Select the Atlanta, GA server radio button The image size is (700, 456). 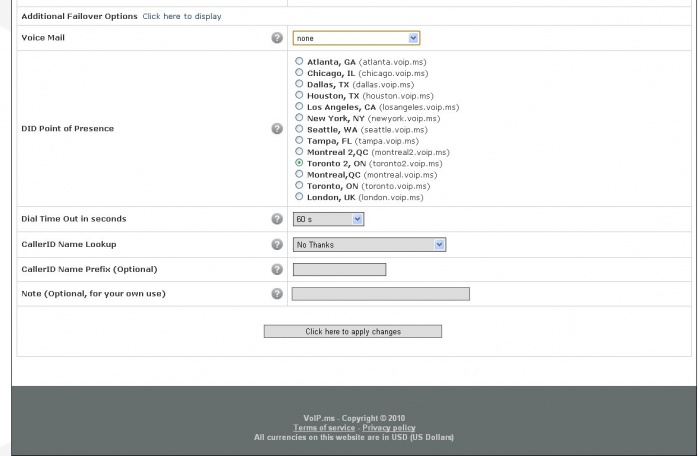[299, 61]
